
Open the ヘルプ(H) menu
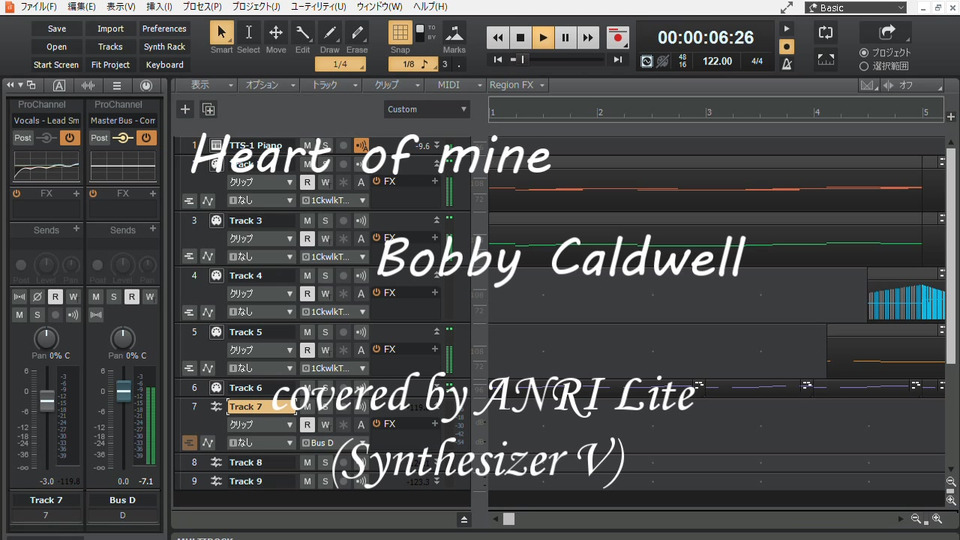[430, 7]
